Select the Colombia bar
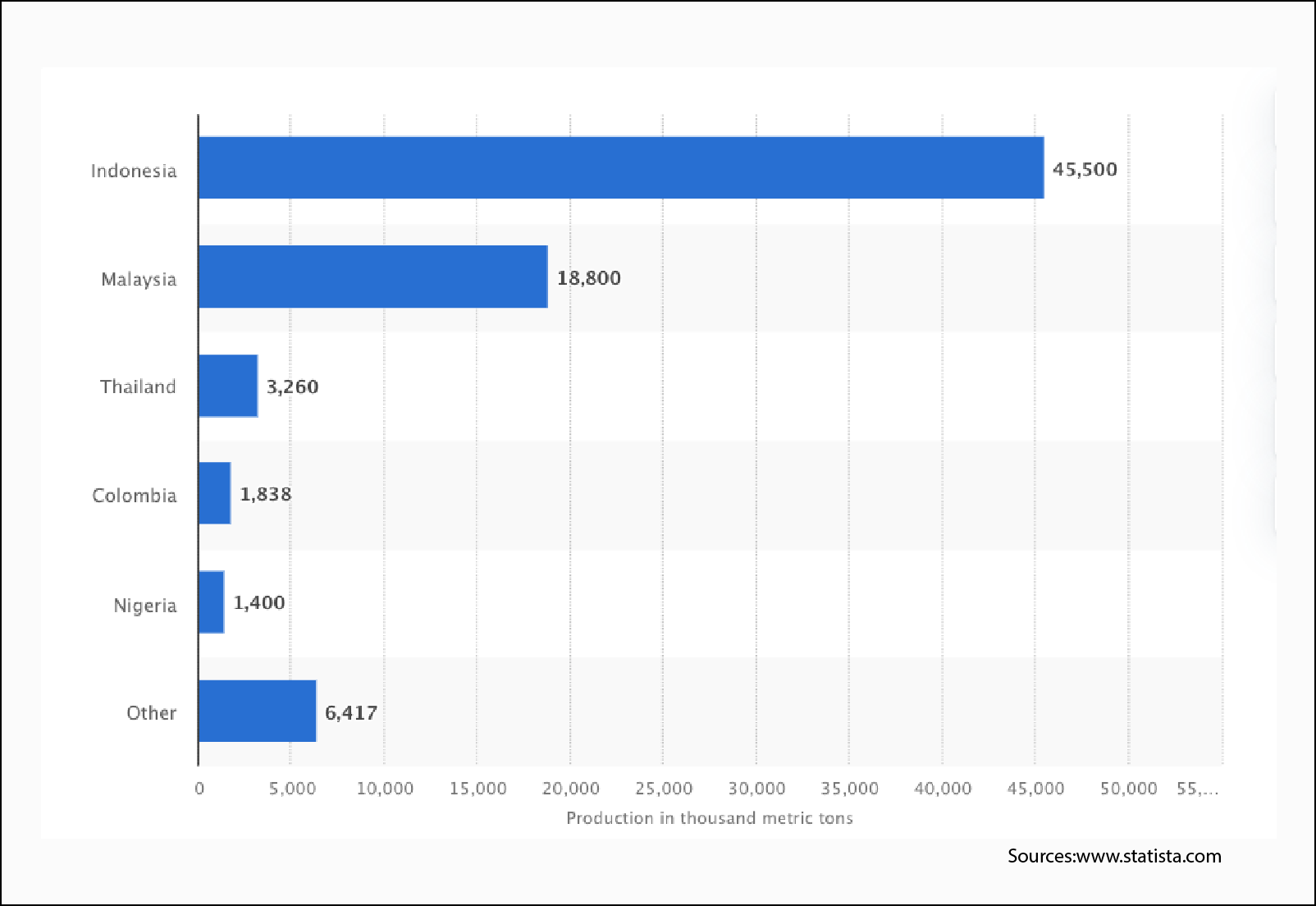Screen dimensions: 1316x906 (x=214, y=493)
